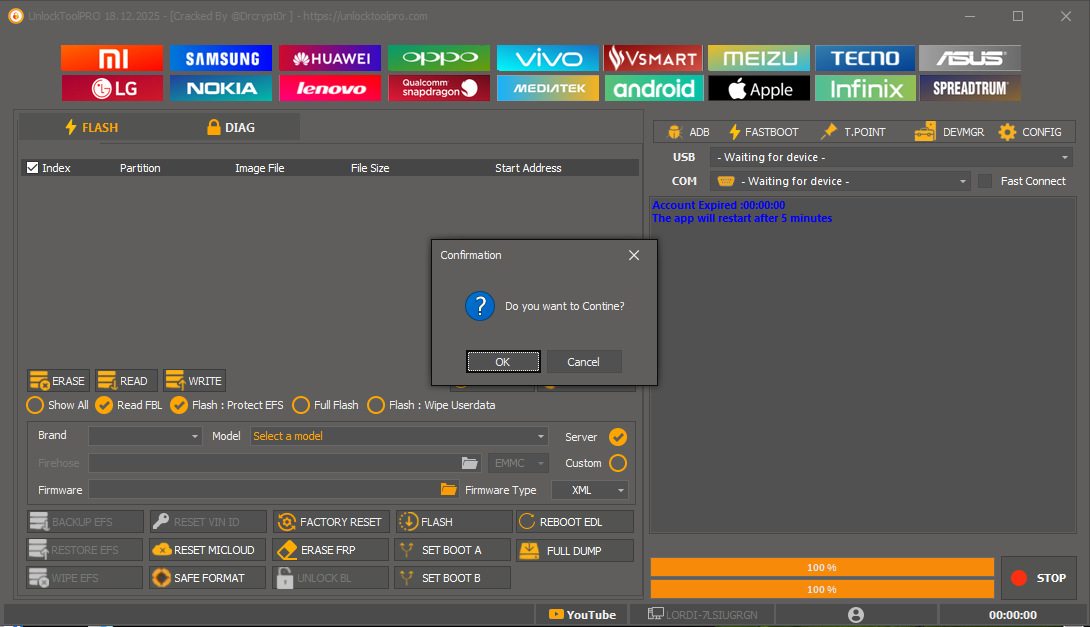Screen dimensions: 1090x627
Task: Click the FULL DUMP button
Action: tap(575, 551)
